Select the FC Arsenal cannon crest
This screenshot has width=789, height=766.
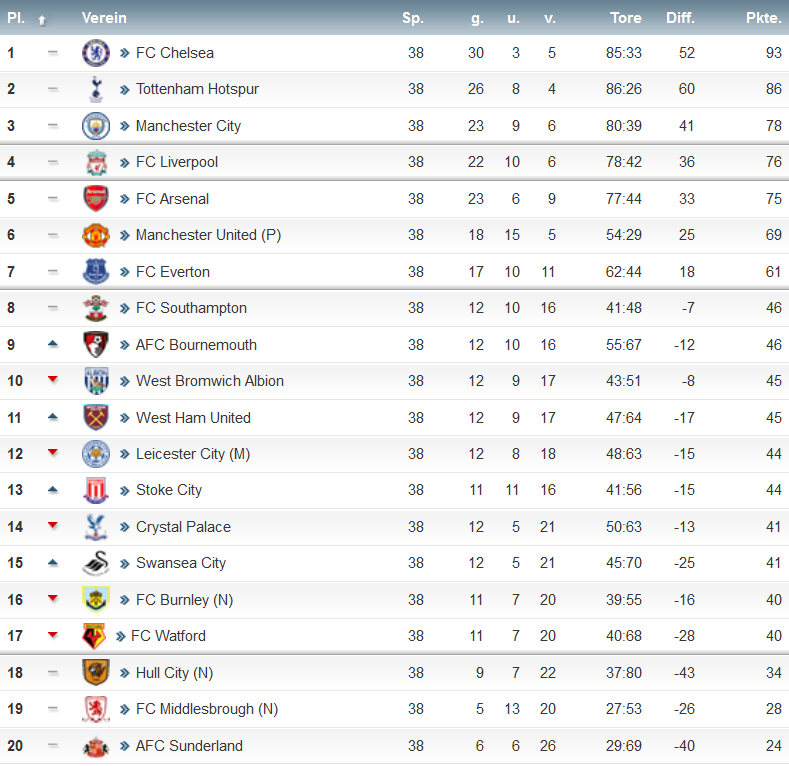[x=96, y=198]
